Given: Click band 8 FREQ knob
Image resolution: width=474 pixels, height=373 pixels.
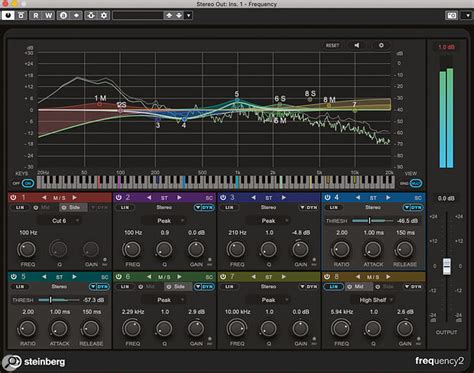Looking at the screenshot, I should 341,328.
